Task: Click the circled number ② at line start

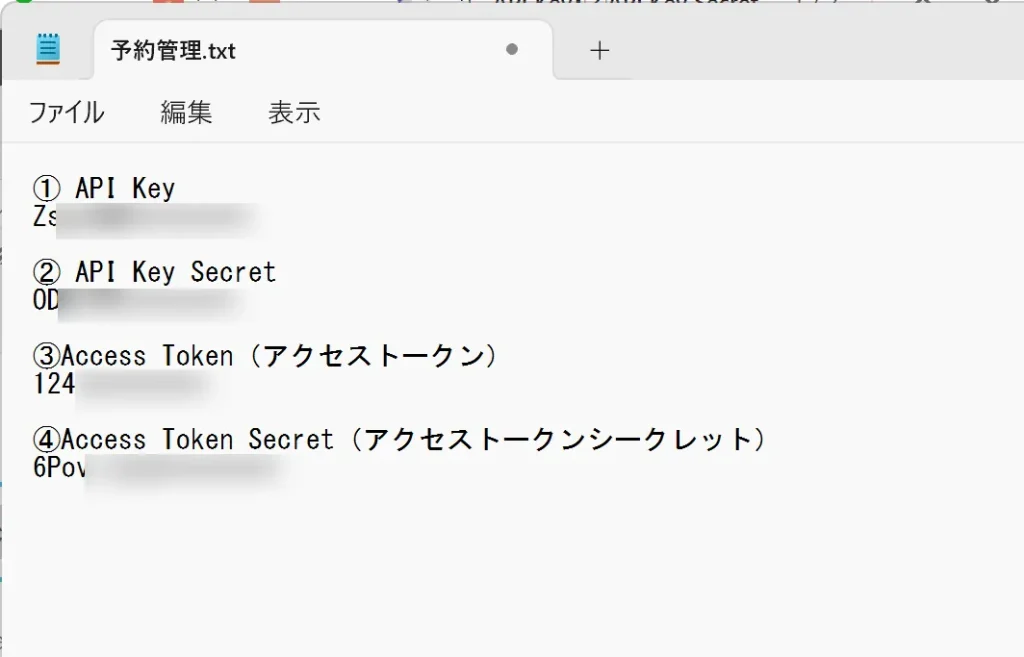Action: coord(47,272)
